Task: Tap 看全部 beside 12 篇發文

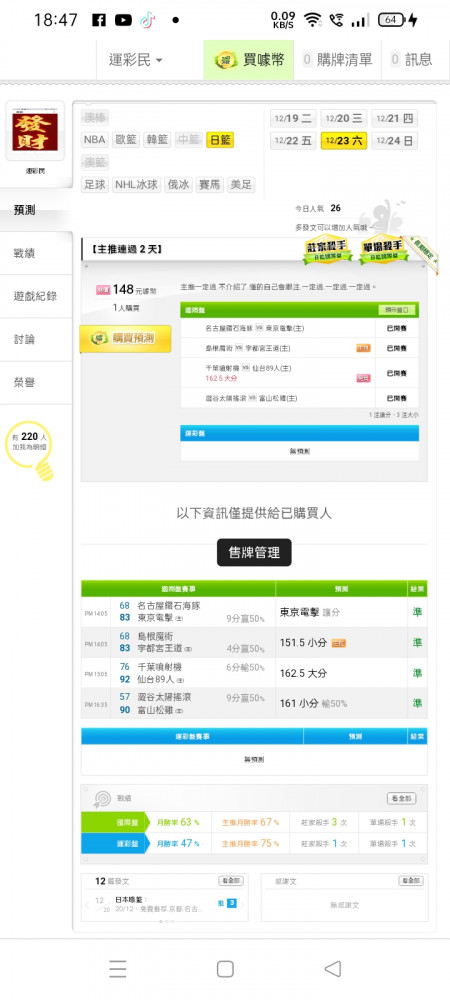Action: [231, 881]
